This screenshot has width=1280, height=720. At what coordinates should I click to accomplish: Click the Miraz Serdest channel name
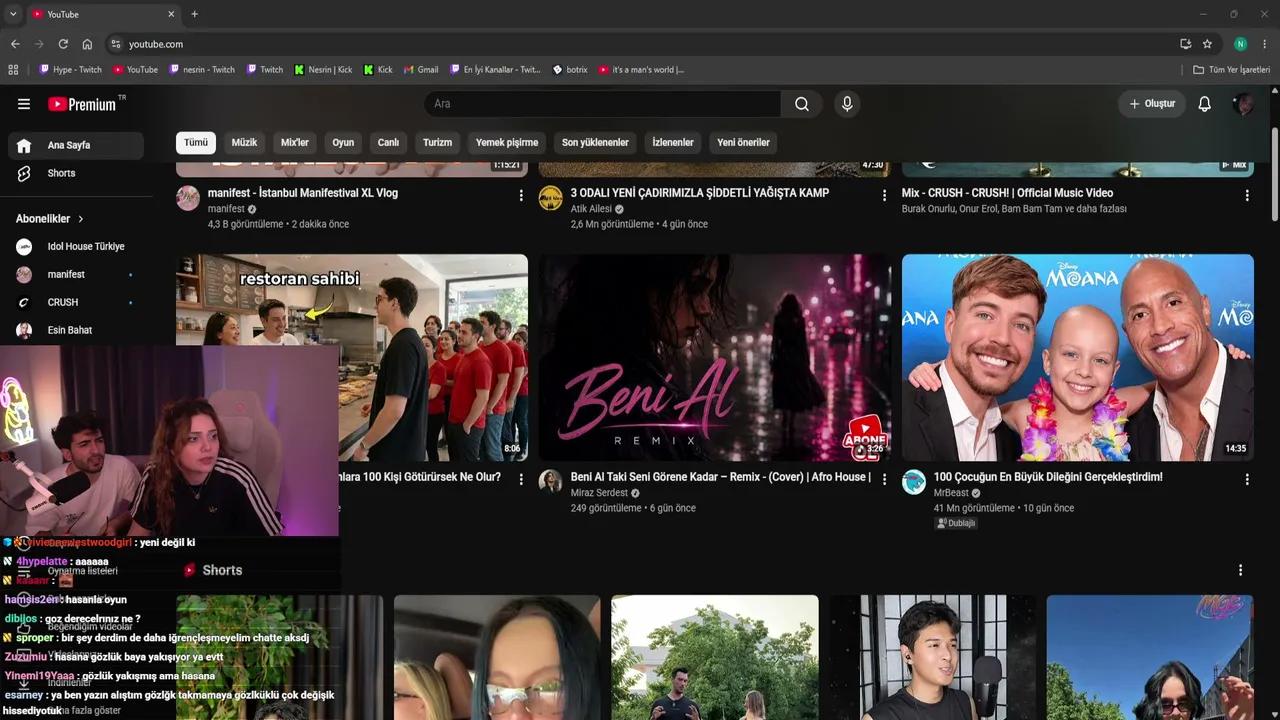pos(599,493)
